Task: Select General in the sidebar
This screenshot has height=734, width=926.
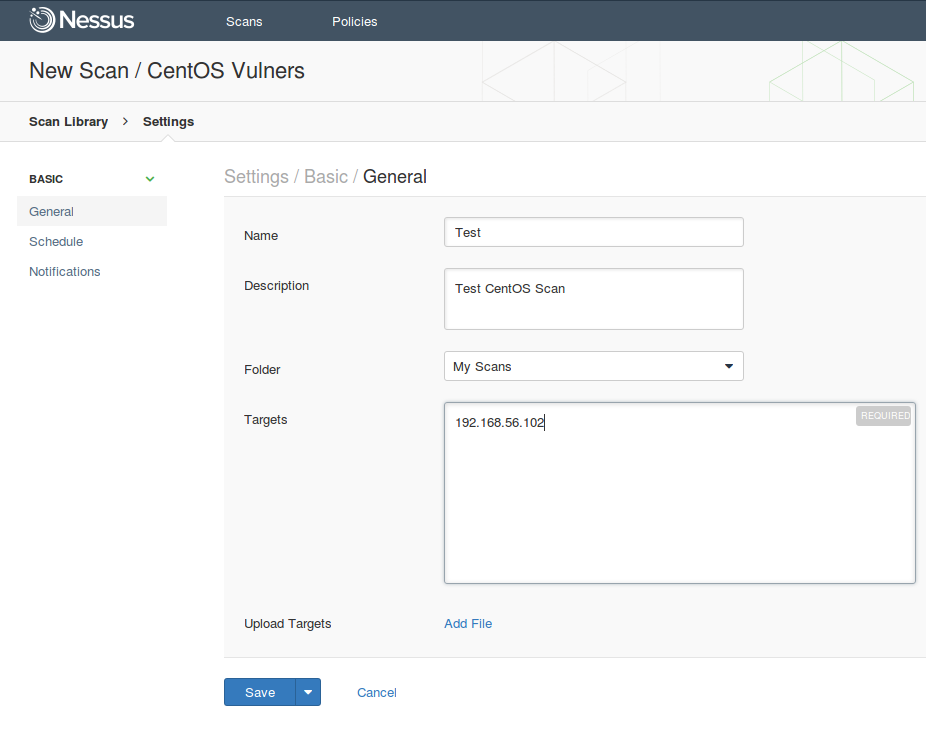Action: [x=92, y=211]
